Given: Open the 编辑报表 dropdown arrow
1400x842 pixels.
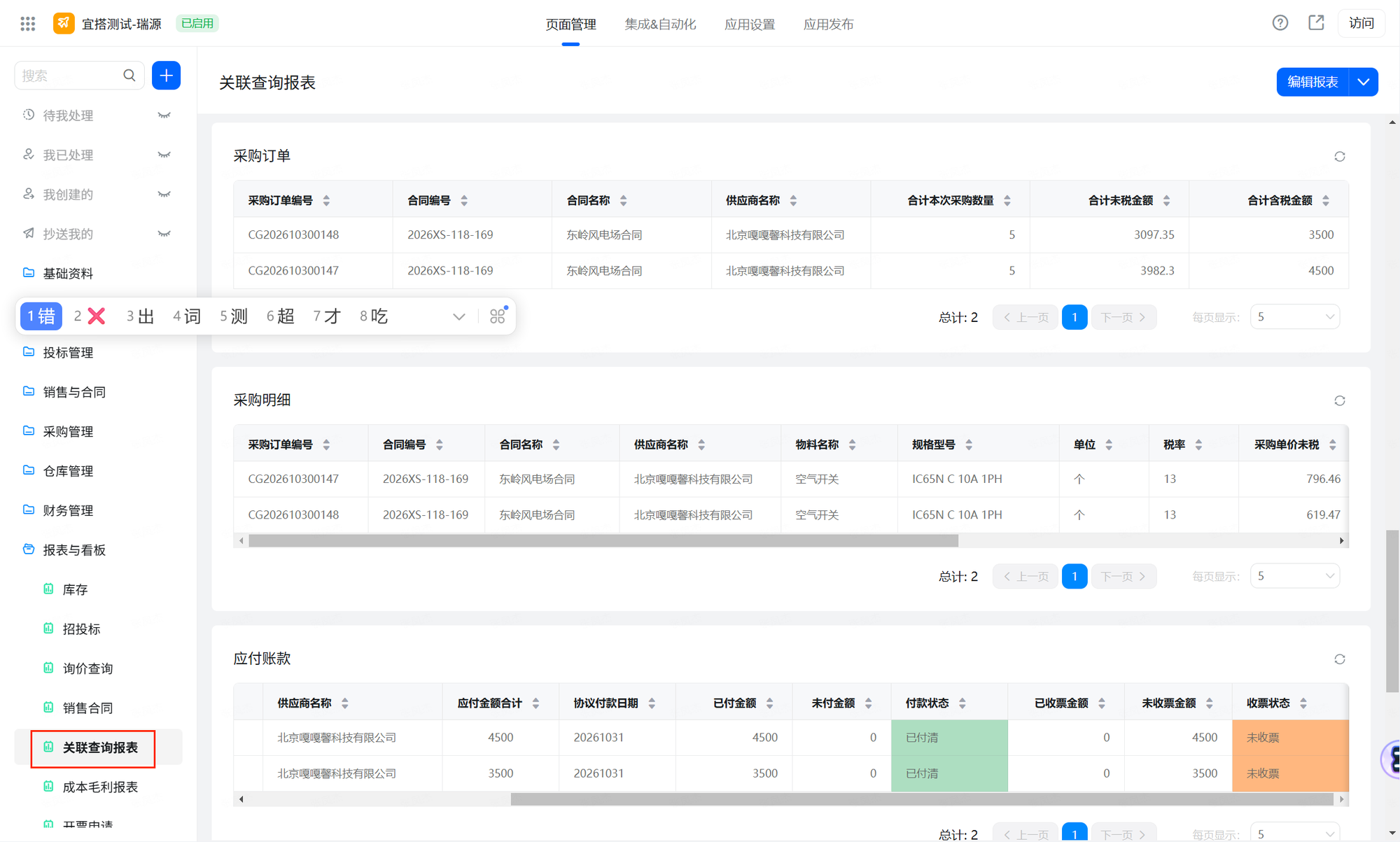Looking at the screenshot, I should pos(1364,82).
